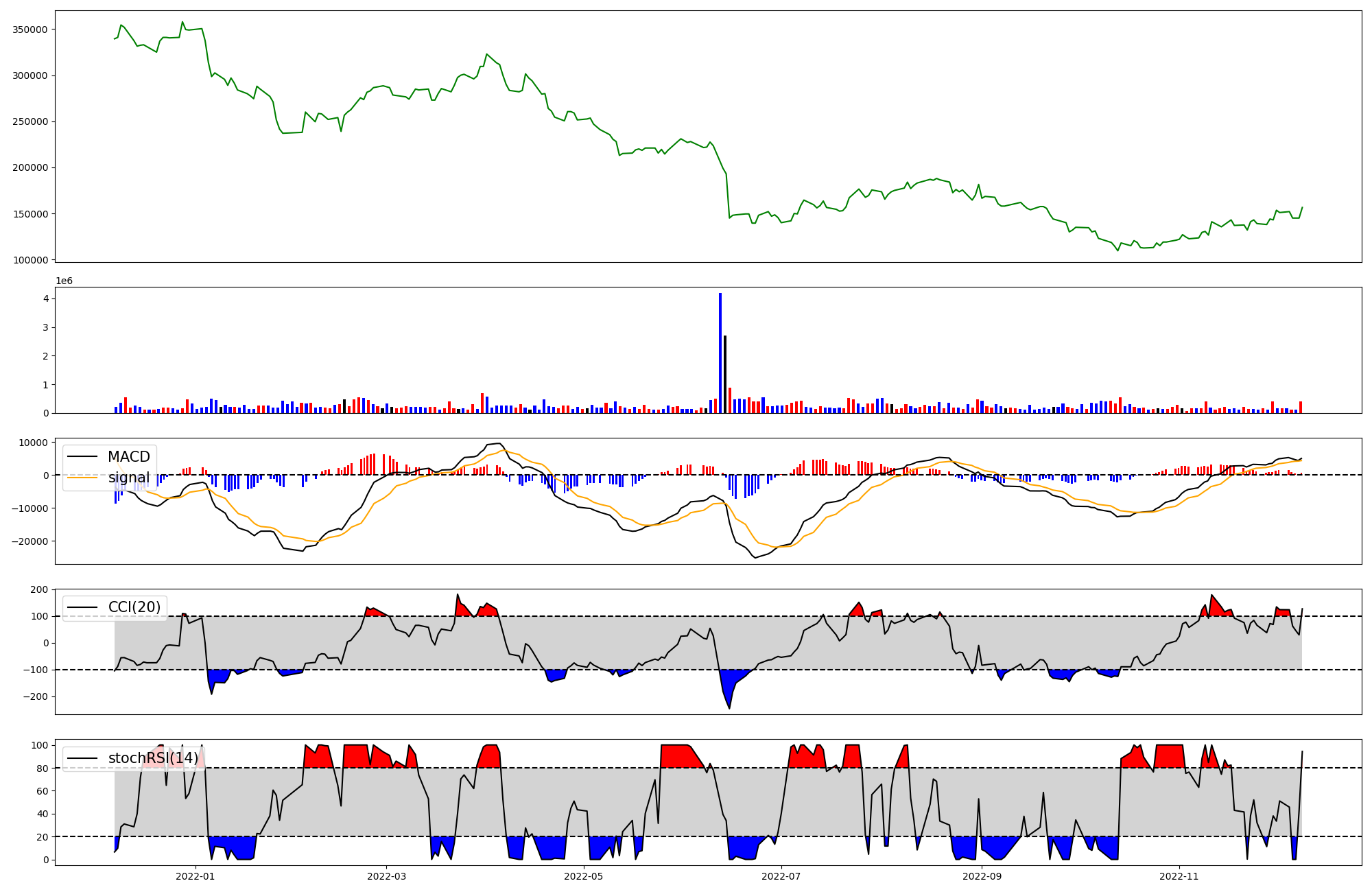1372x892 pixels.
Task: Click the 2022-03 x-axis tick label
Action: [x=386, y=876]
